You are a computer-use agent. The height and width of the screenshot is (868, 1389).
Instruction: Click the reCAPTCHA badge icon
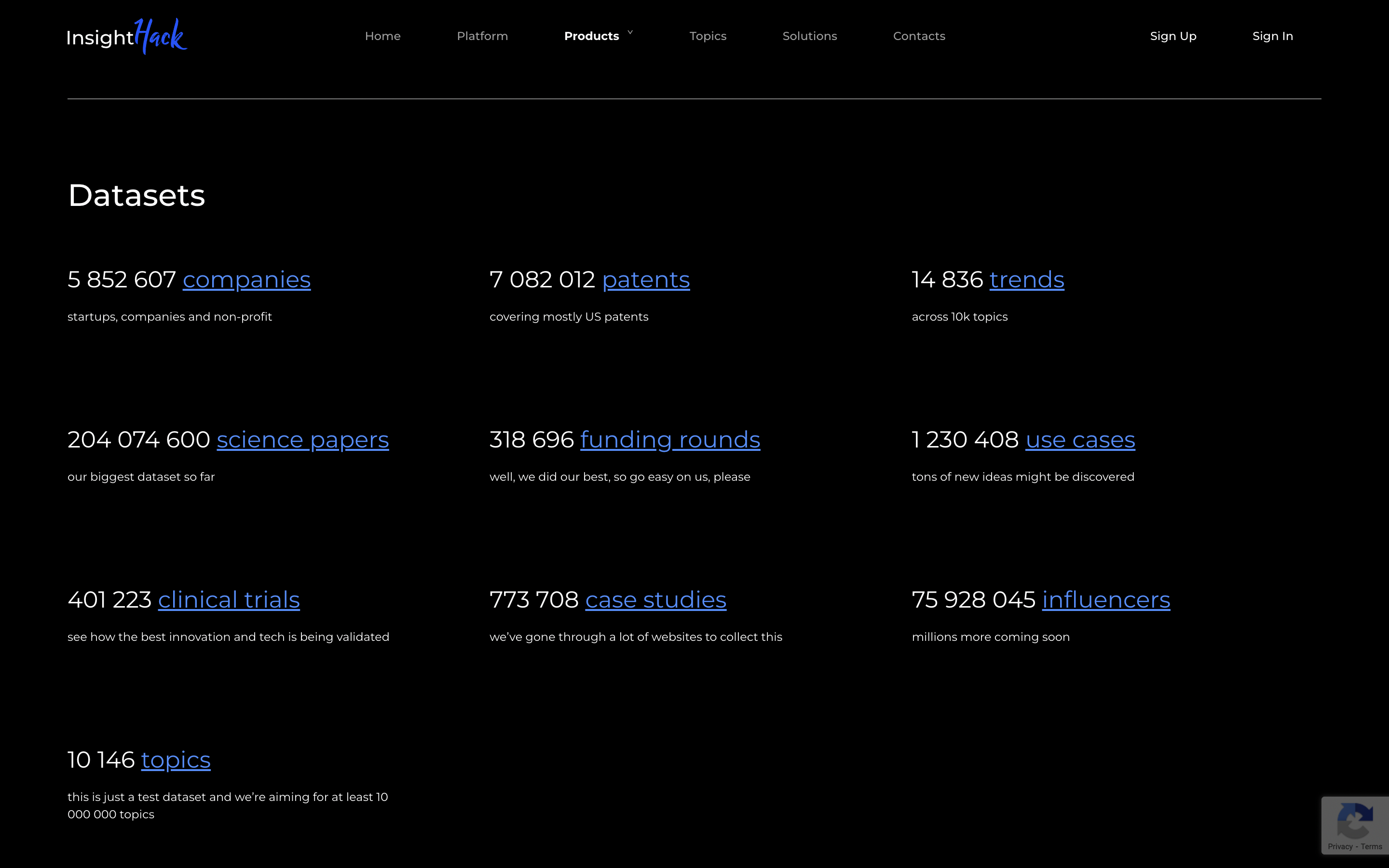[x=1355, y=821]
